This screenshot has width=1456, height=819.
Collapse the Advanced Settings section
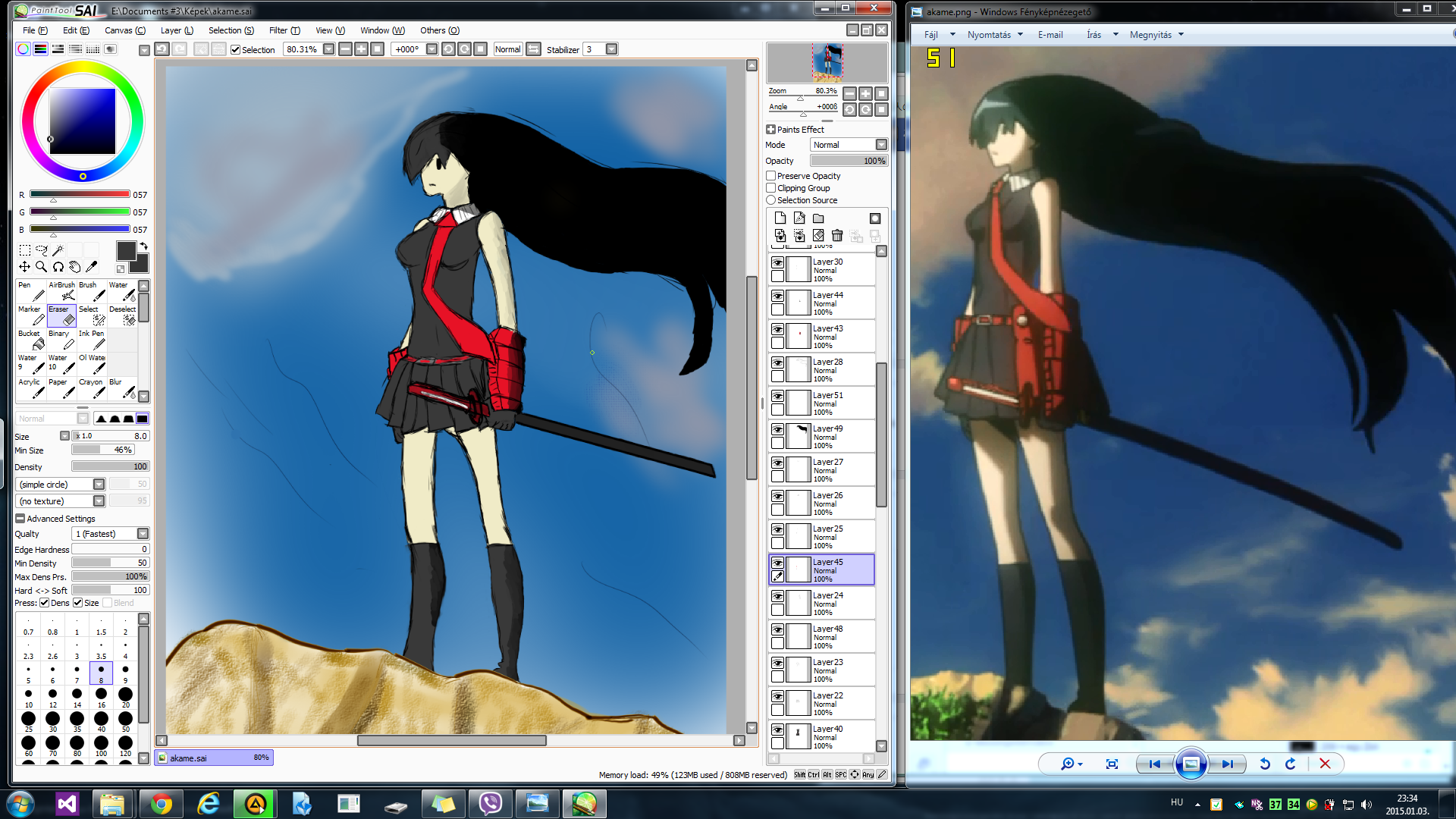20,519
